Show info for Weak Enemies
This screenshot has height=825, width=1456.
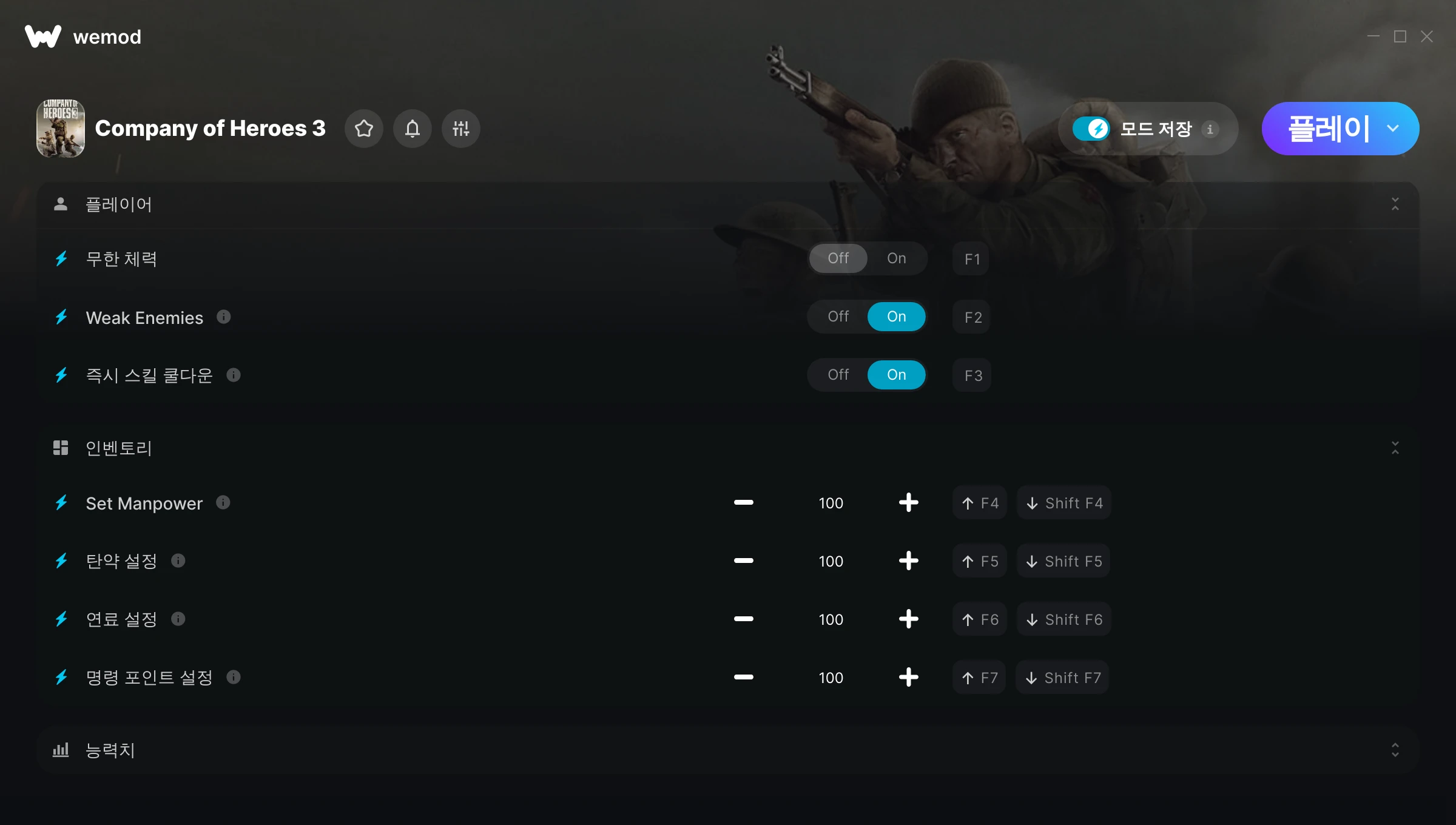point(224,317)
